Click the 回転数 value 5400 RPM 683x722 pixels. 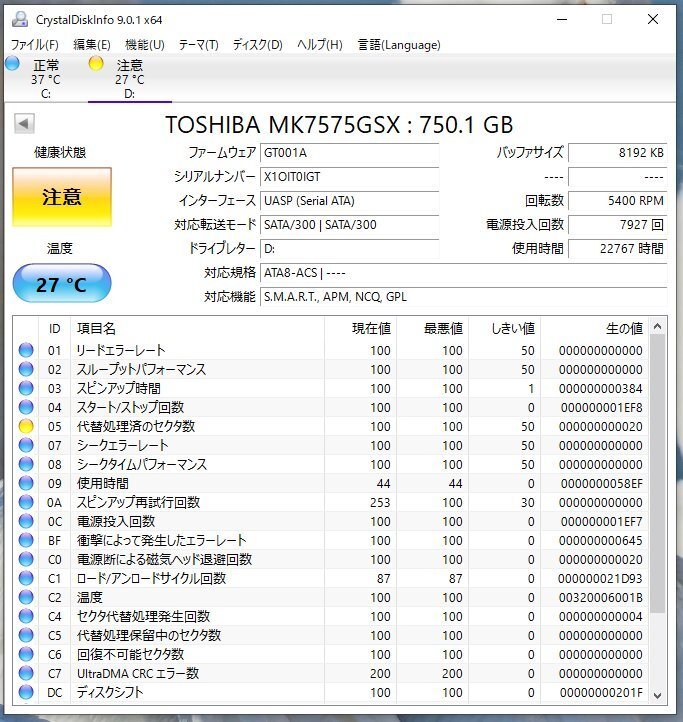pyautogui.click(x=618, y=201)
